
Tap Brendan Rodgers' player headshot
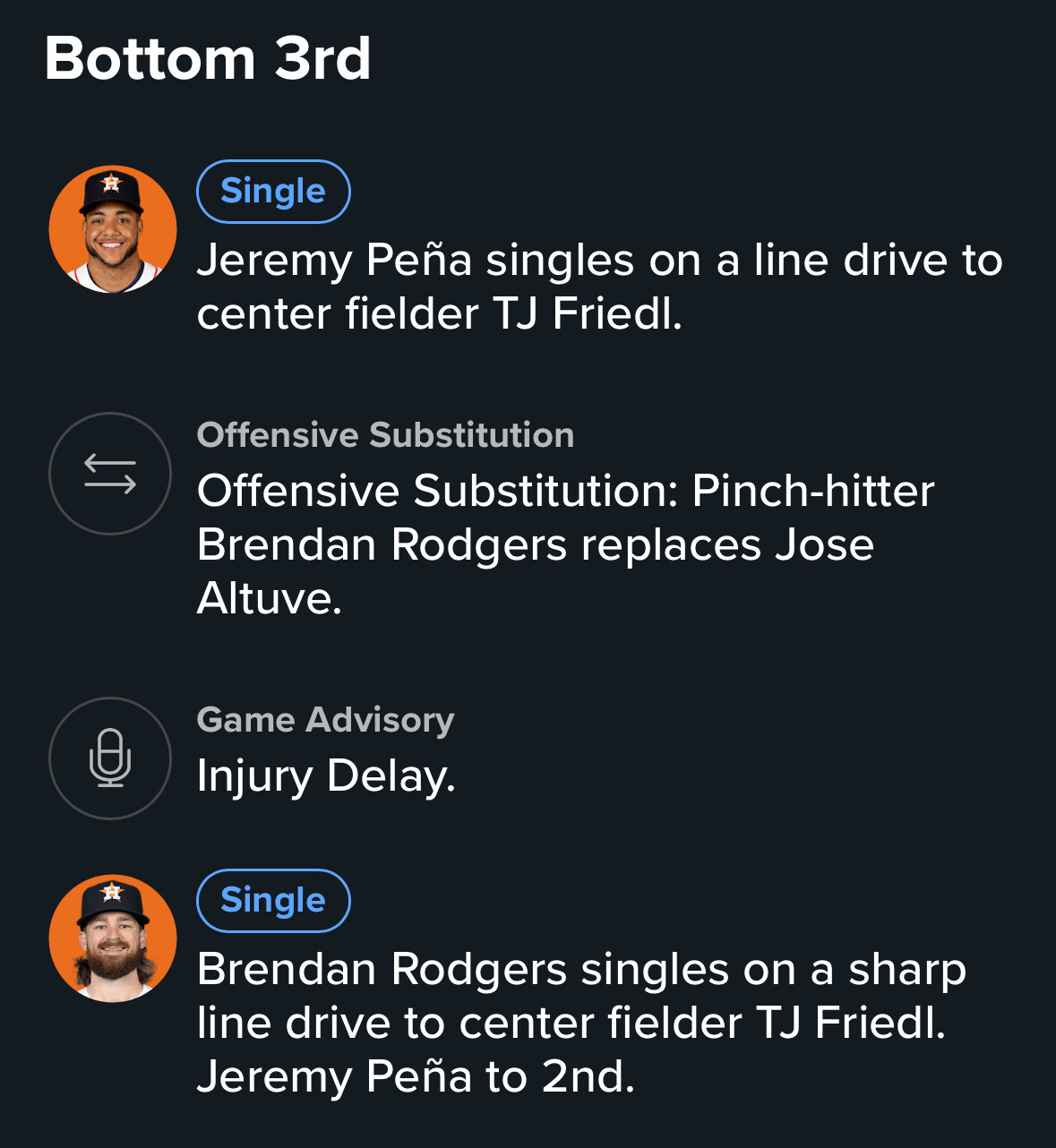[112, 938]
